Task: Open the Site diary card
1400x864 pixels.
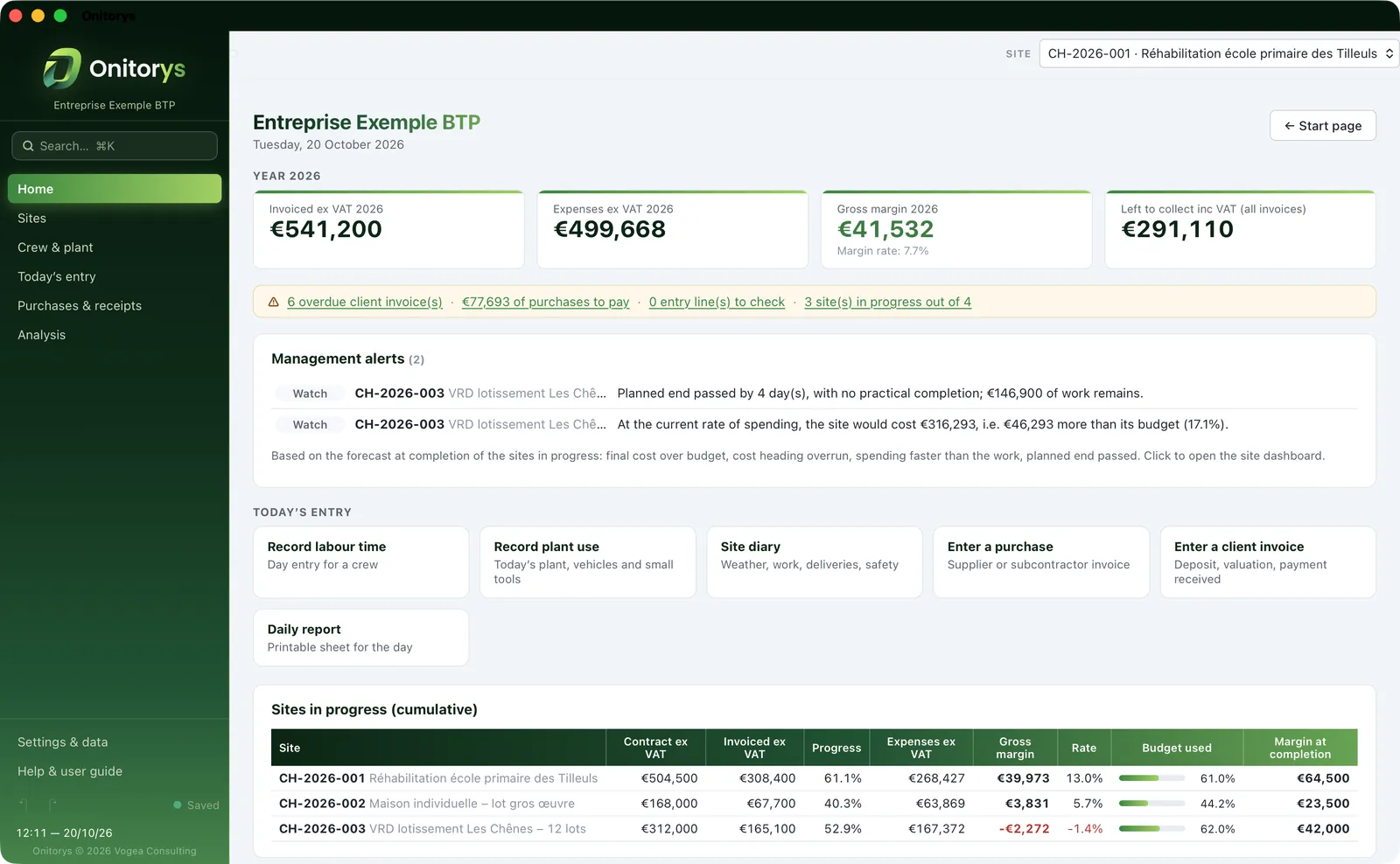Action: pos(814,562)
